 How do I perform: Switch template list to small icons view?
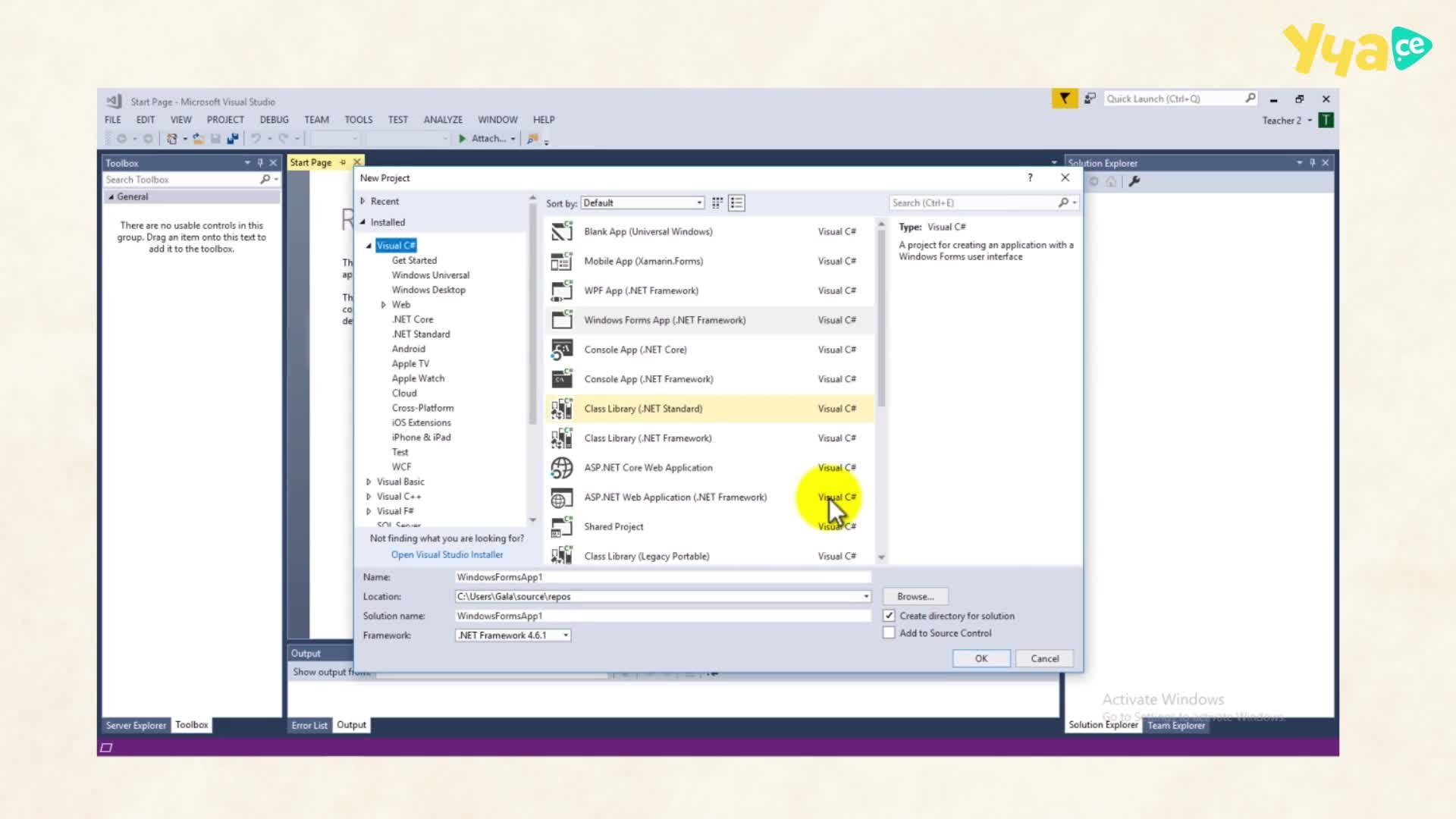pyautogui.click(x=717, y=203)
